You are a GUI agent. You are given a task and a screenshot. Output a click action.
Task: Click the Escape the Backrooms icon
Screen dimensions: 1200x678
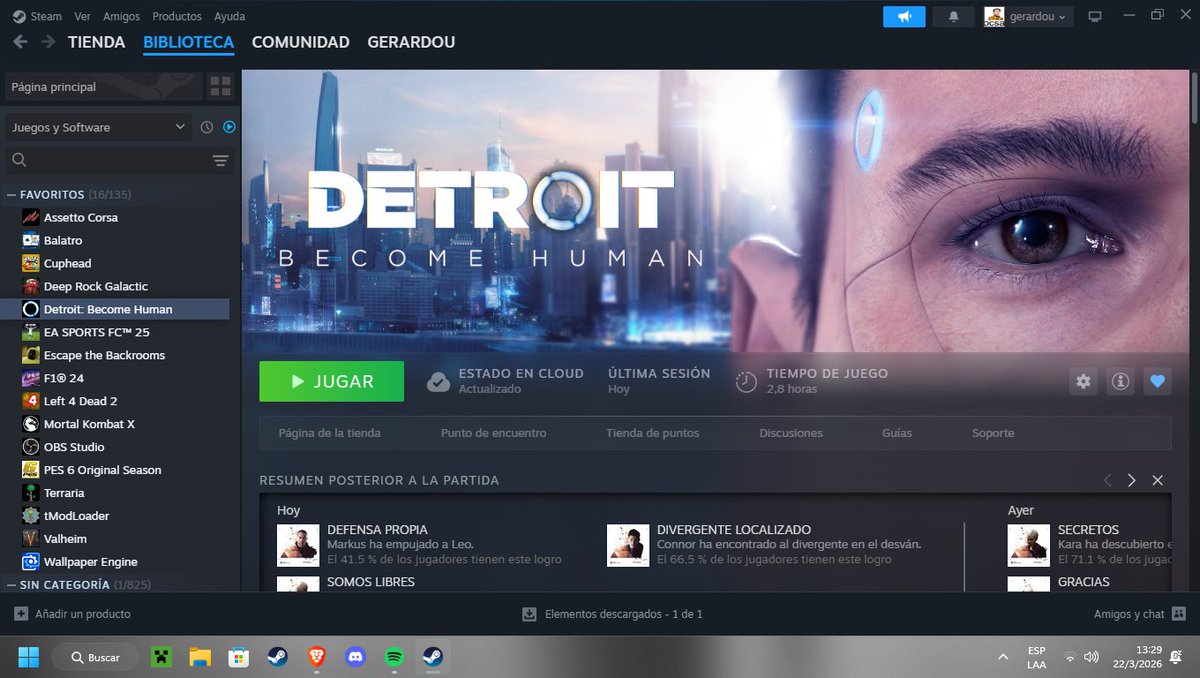pos(30,355)
